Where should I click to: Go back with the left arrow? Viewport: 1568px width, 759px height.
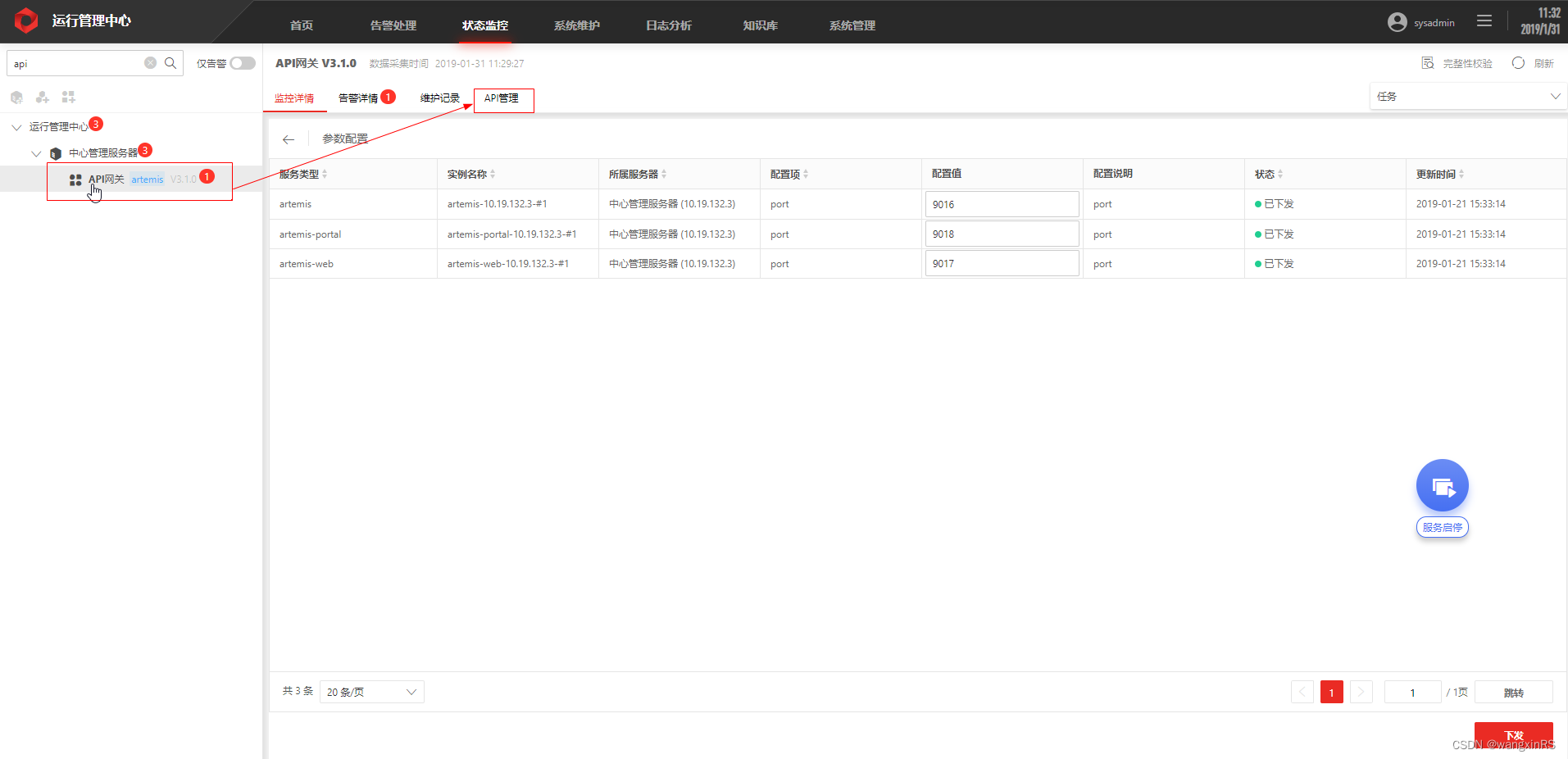(289, 139)
